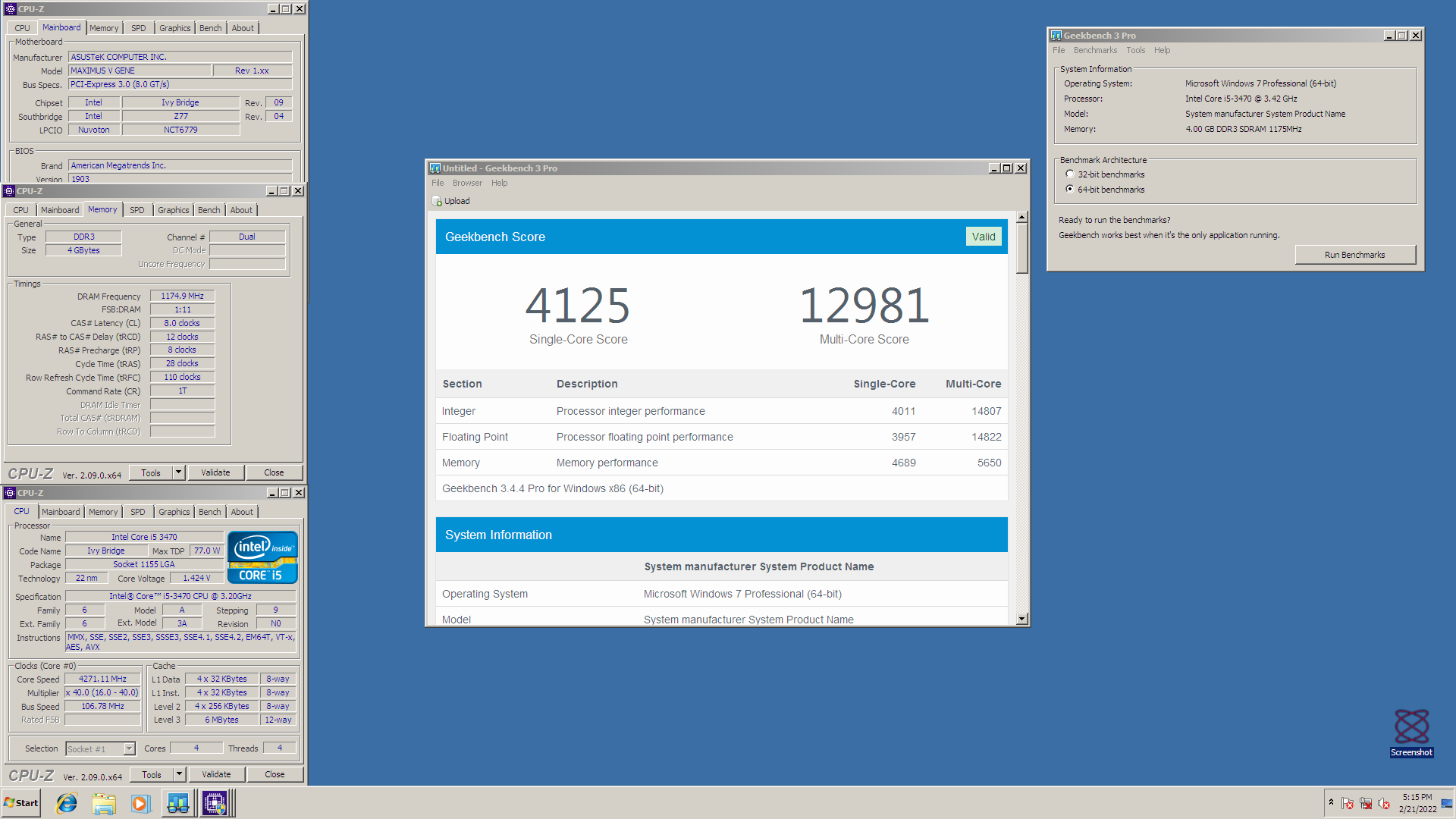Switch to Geekbench taskbar icon
Image resolution: width=1456 pixels, height=819 pixels.
coord(178,803)
